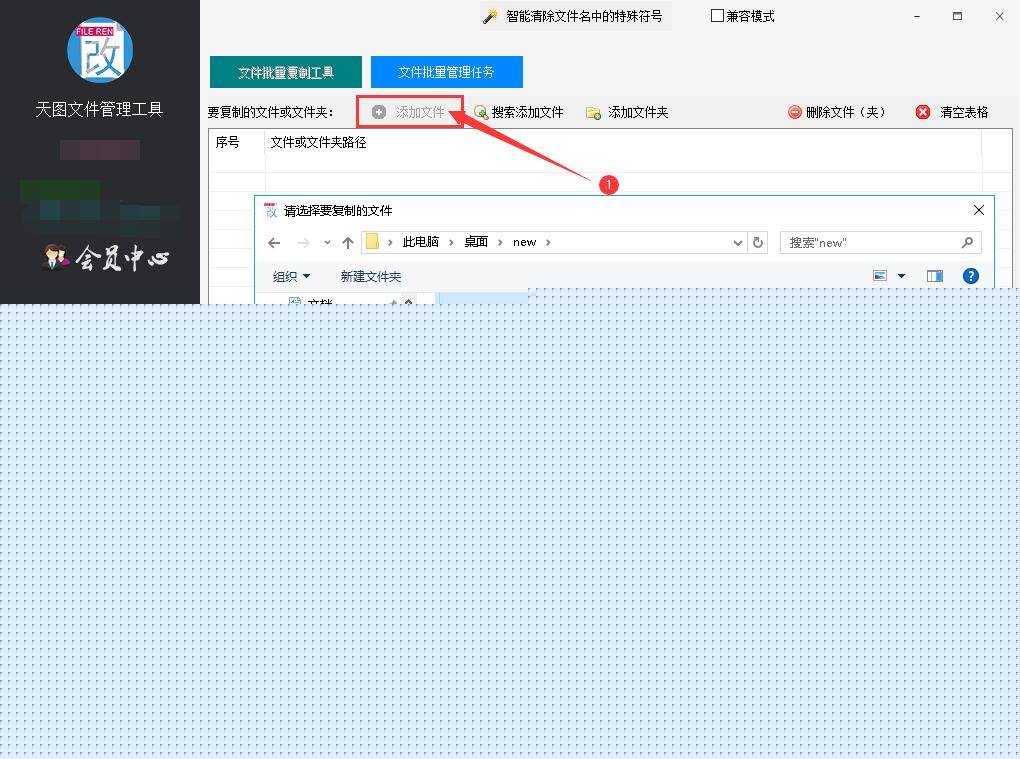
Task: Click the folder icon in address bar
Action: click(373, 242)
